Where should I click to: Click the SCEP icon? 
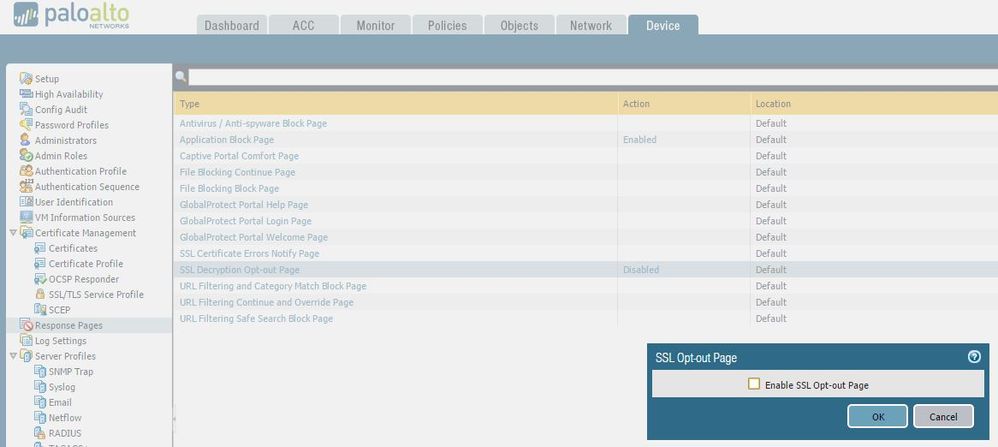[x=39, y=309]
